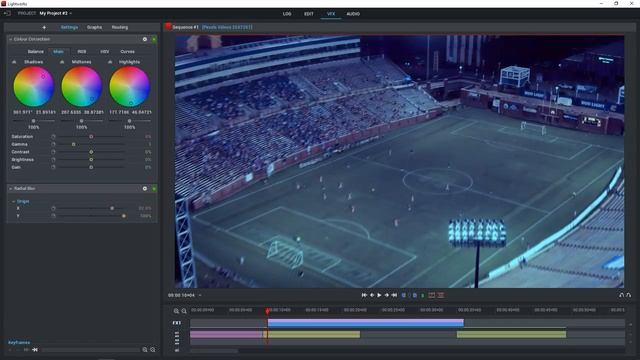The width and height of the screenshot is (640, 360).
Task: Click the Gain slider handle
Action: click(91, 167)
